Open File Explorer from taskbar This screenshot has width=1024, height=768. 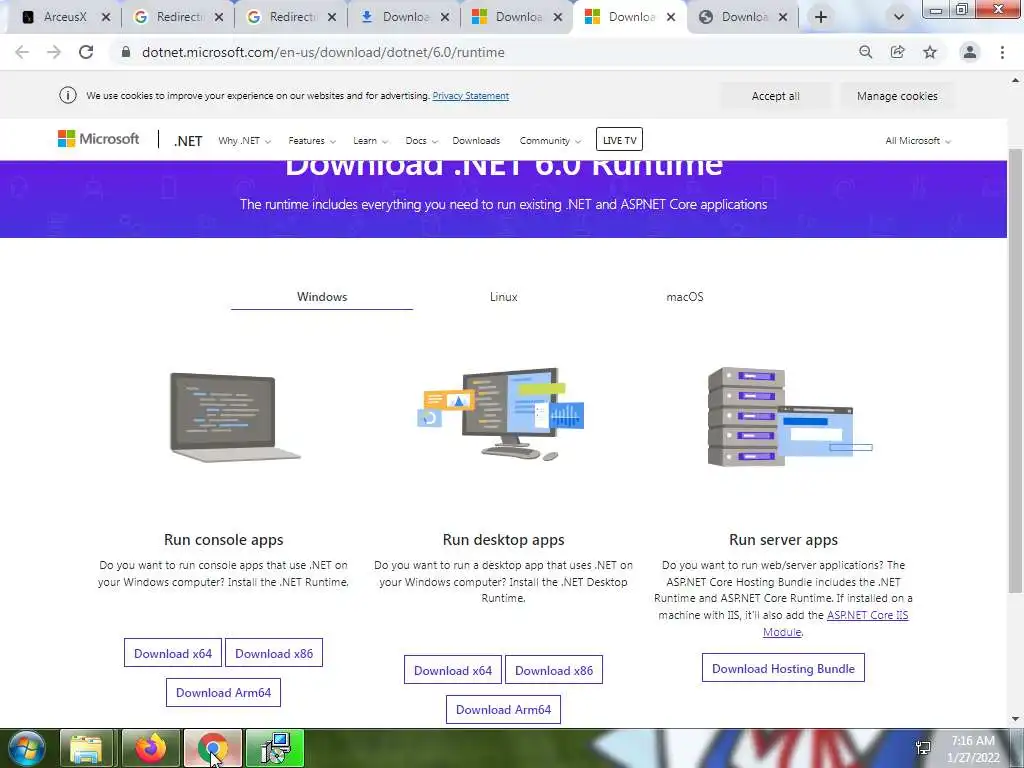[87, 748]
